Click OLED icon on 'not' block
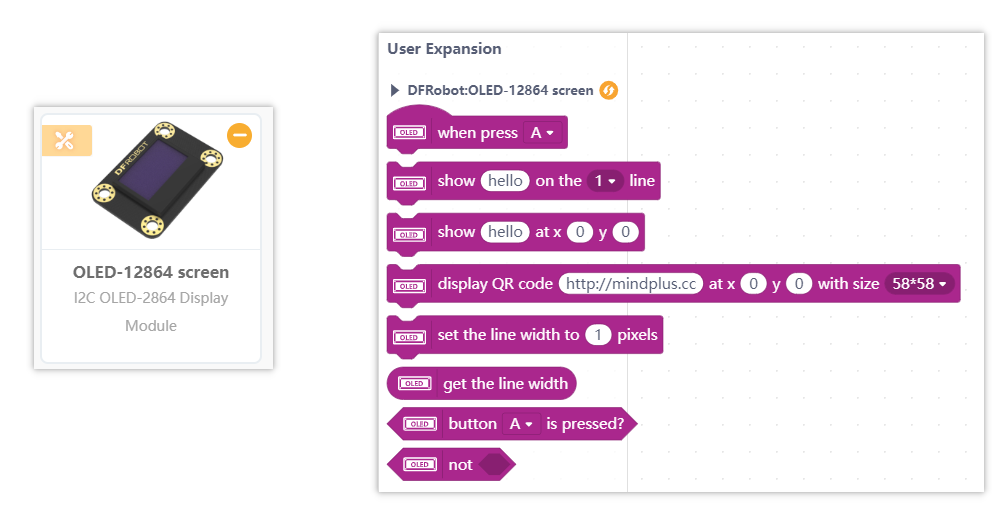 coord(419,465)
